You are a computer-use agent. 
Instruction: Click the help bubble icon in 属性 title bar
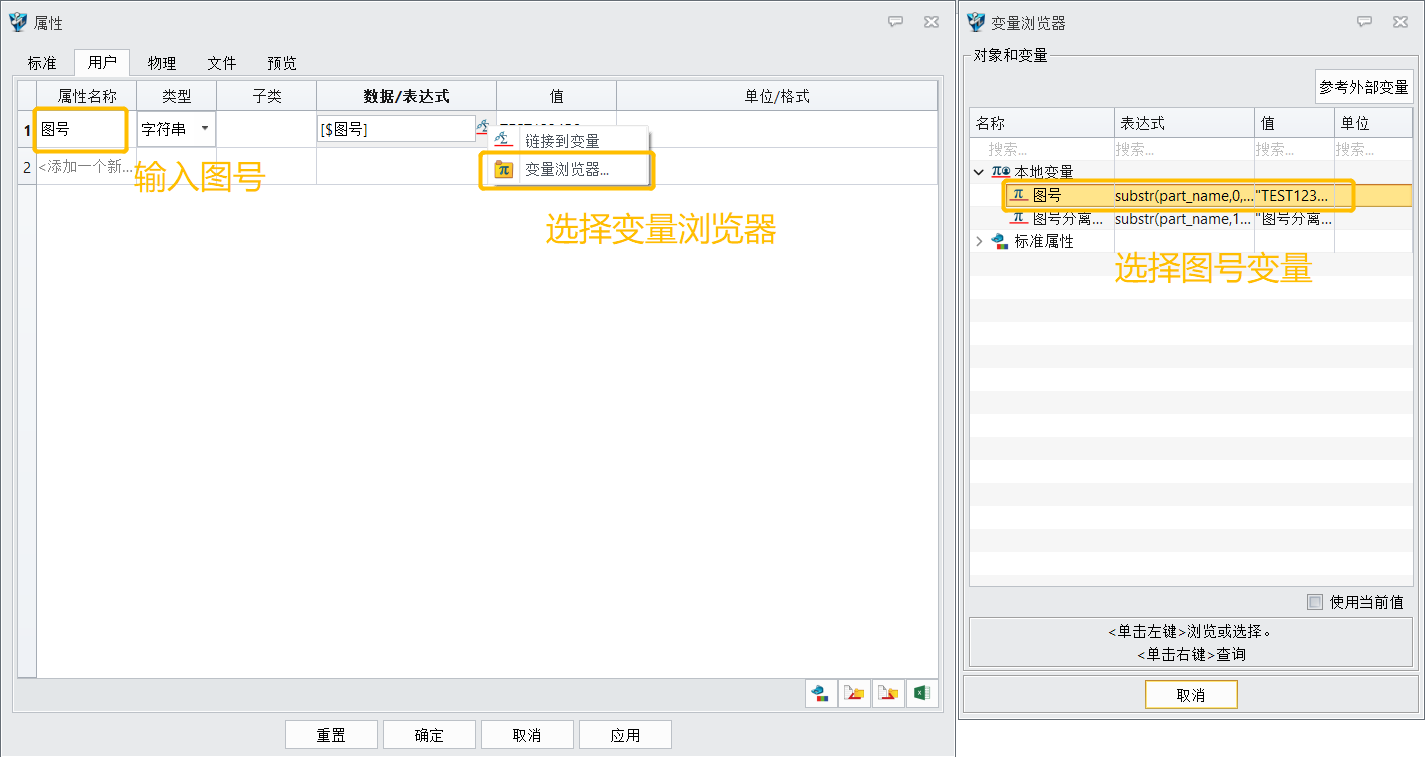(895, 22)
